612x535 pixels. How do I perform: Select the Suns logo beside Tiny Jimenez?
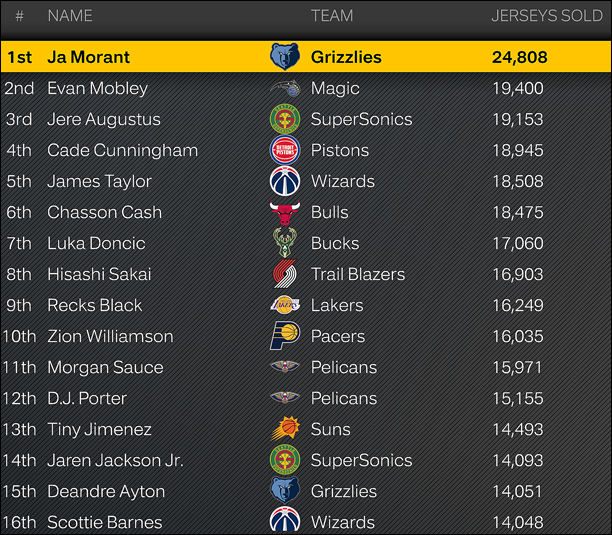click(x=285, y=428)
